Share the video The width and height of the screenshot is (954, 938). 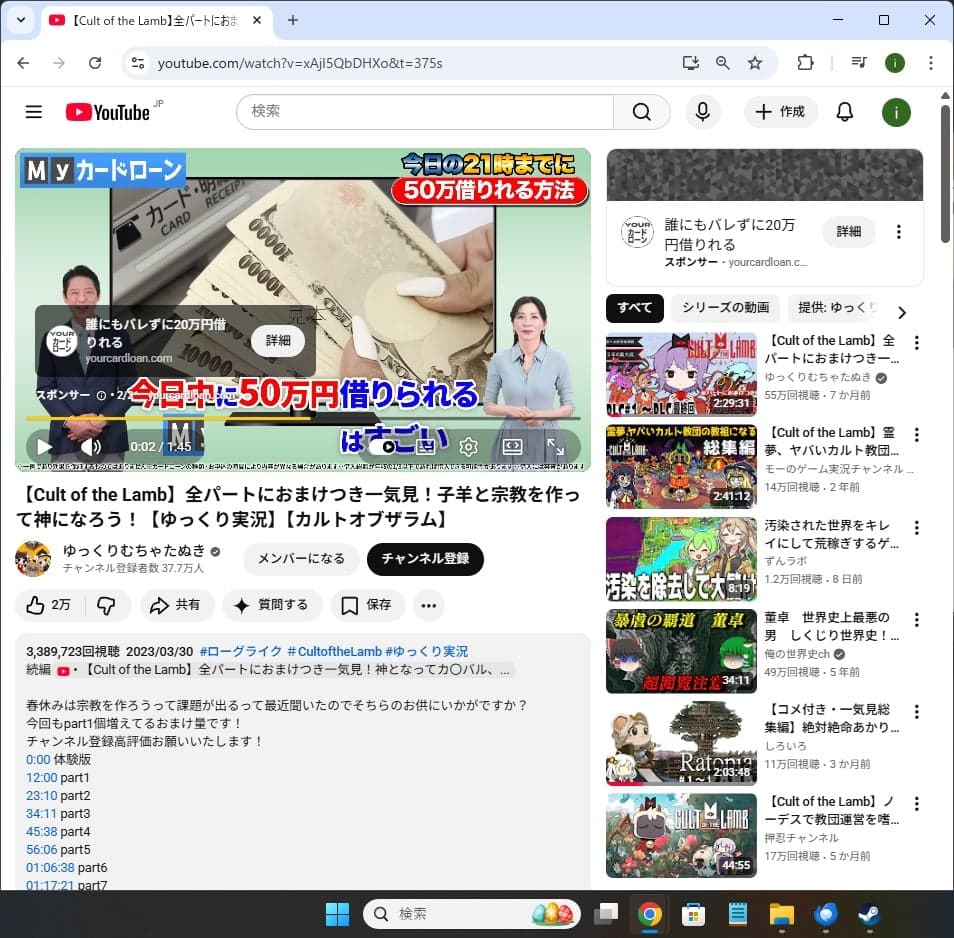[x=176, y=605]
